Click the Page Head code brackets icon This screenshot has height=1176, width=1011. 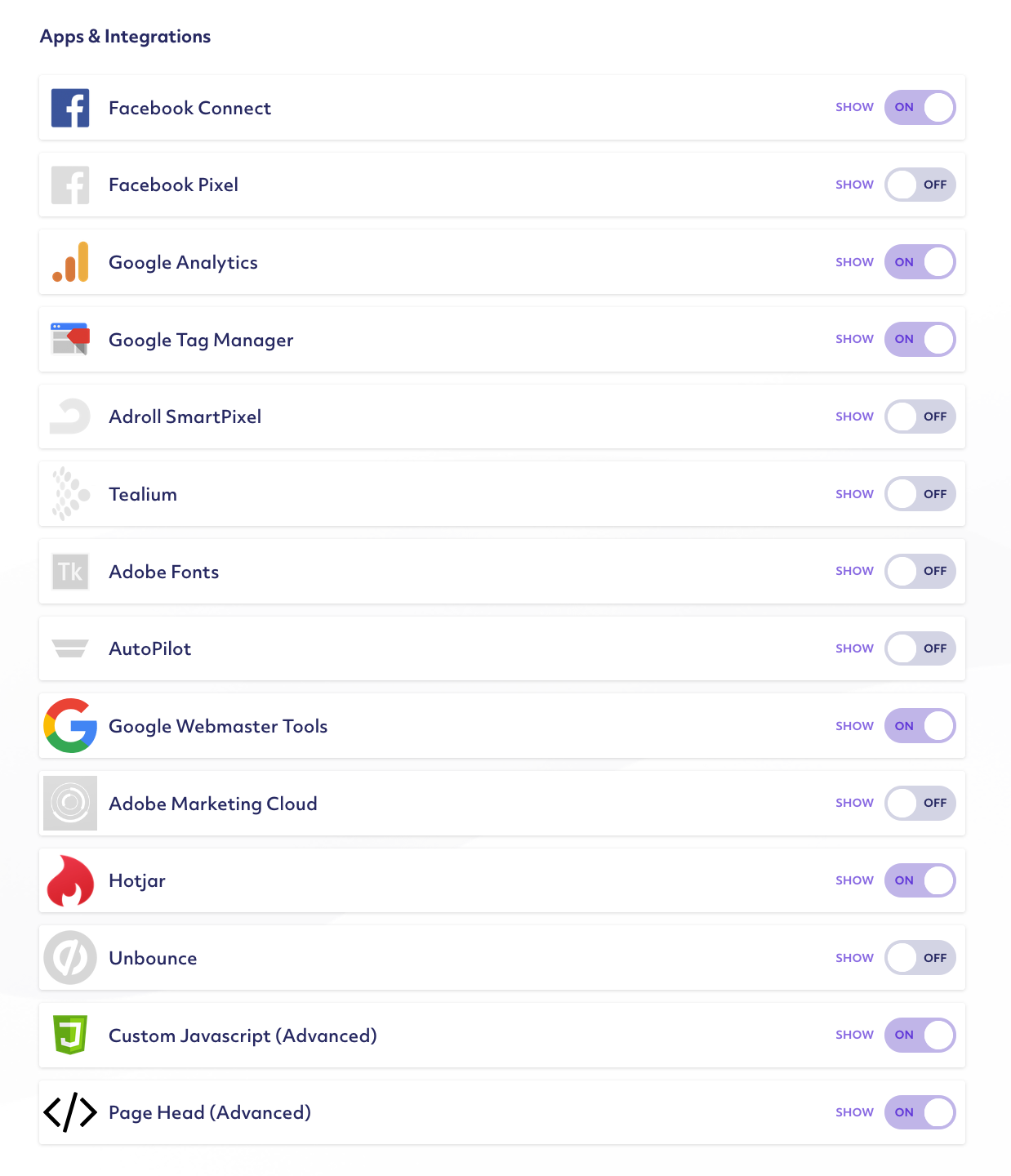[x=70, y=1112]
